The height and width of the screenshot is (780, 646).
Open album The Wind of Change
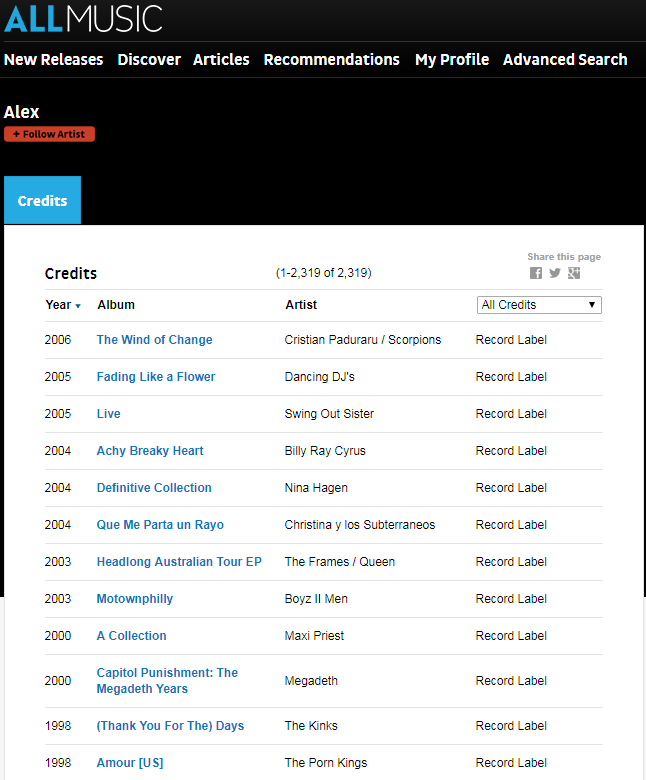click(x=154, y=340)
